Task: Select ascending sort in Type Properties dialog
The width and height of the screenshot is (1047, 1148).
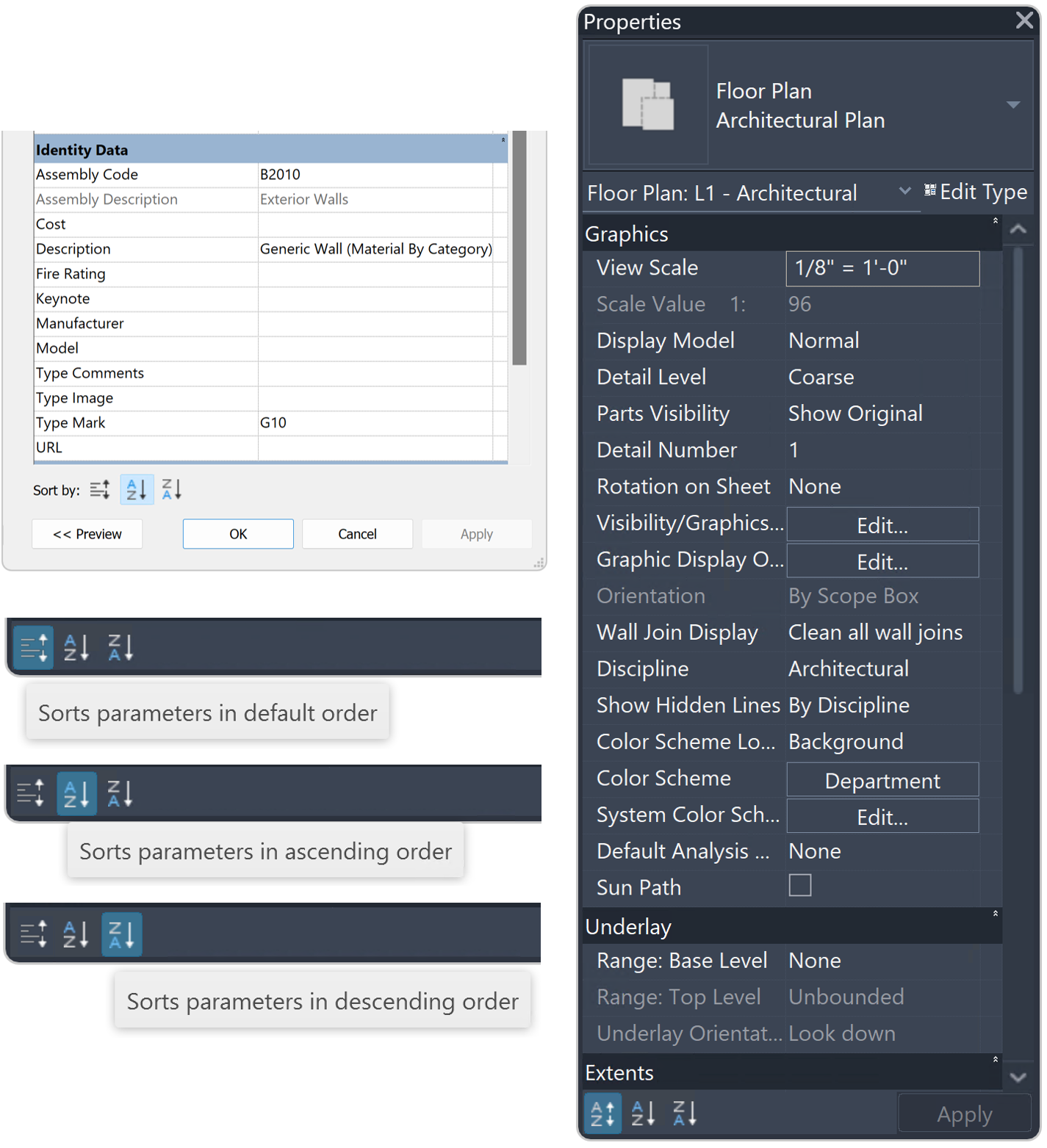Action: pyautogui.click(x=137, y=489)
